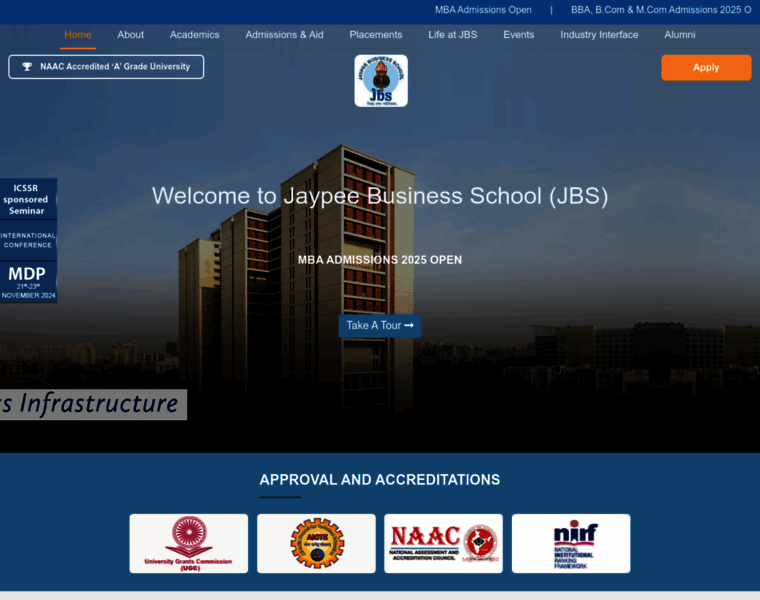Click the Apply button
Image resolution: width=760 pixels, height=600 pixels.
[x=706, y=67]
